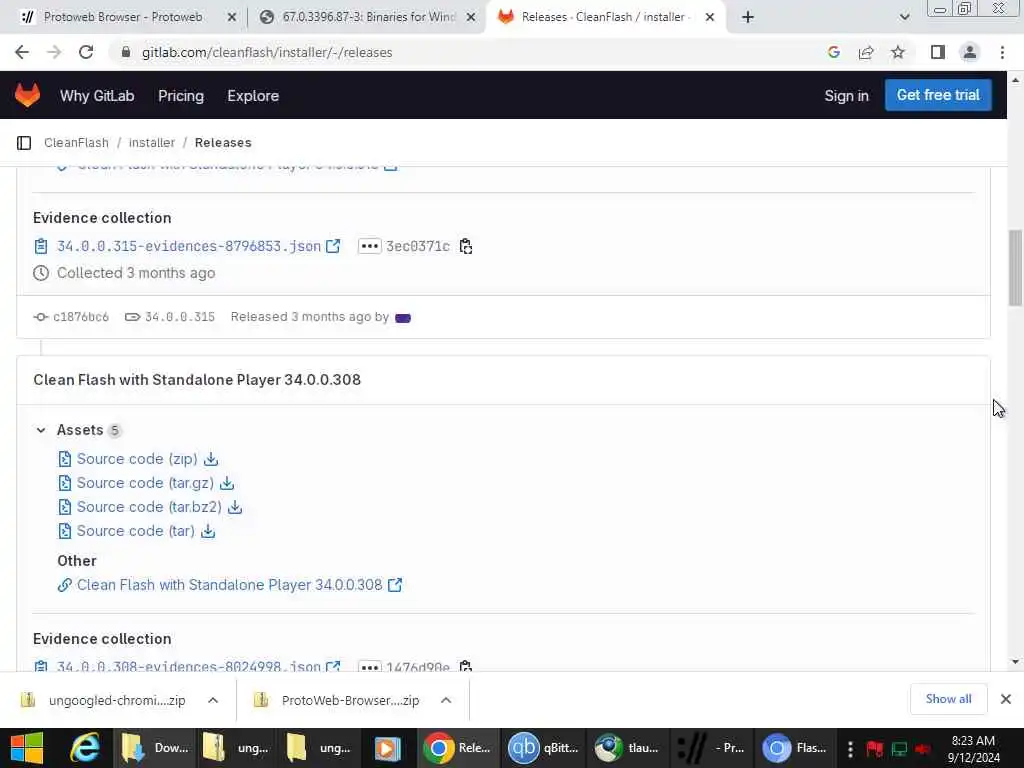
Task: Open Pricing page
Action: [181, 95]
